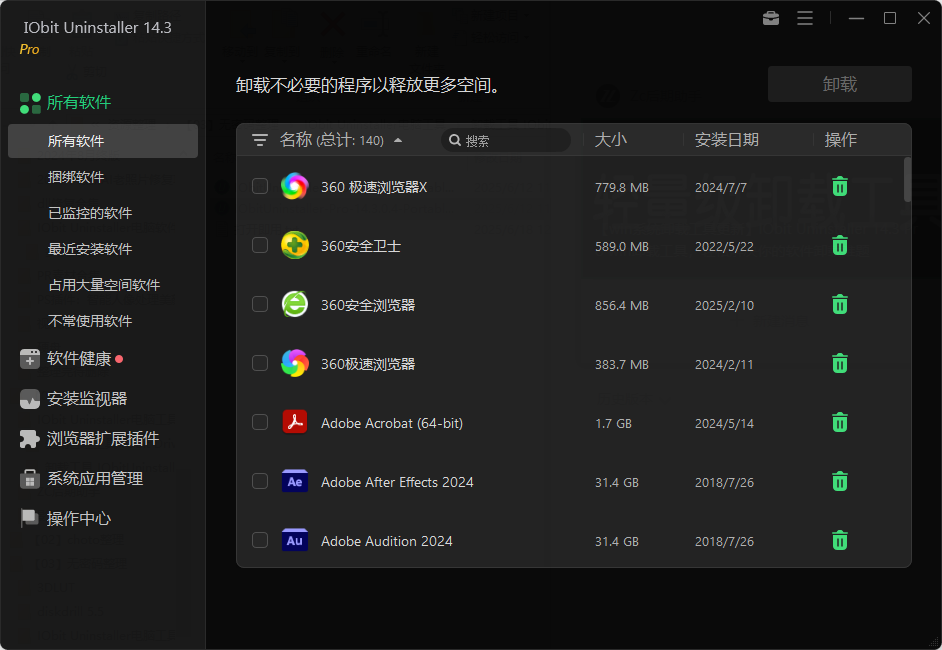Click the Adobe Audition 2024 name

click(386, 541)
